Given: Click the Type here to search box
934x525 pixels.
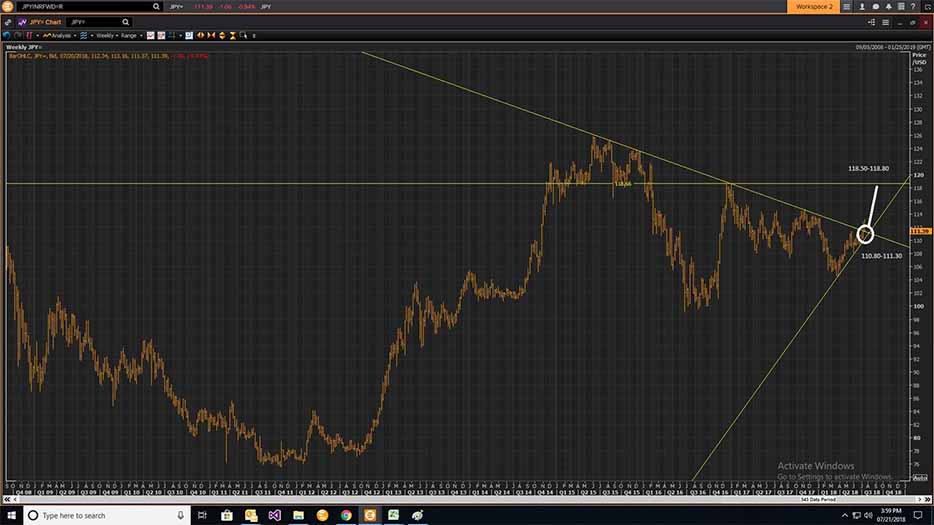Looking at the screenshot, I should (x=107, y=515).
